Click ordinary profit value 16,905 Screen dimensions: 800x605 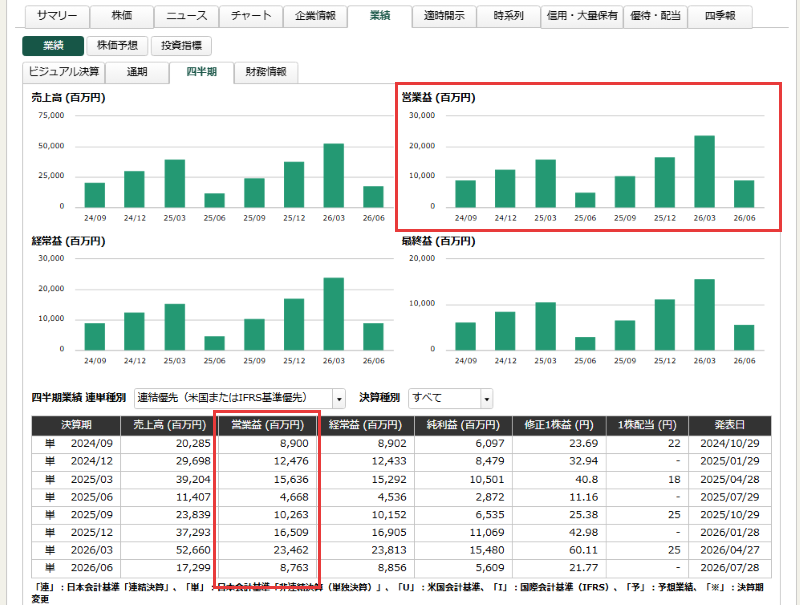click(x=389, y=533)
